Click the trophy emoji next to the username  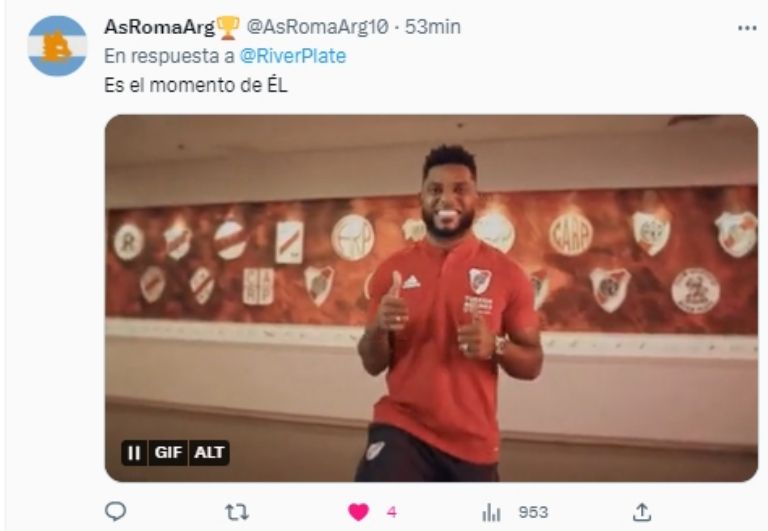point(228,27)
